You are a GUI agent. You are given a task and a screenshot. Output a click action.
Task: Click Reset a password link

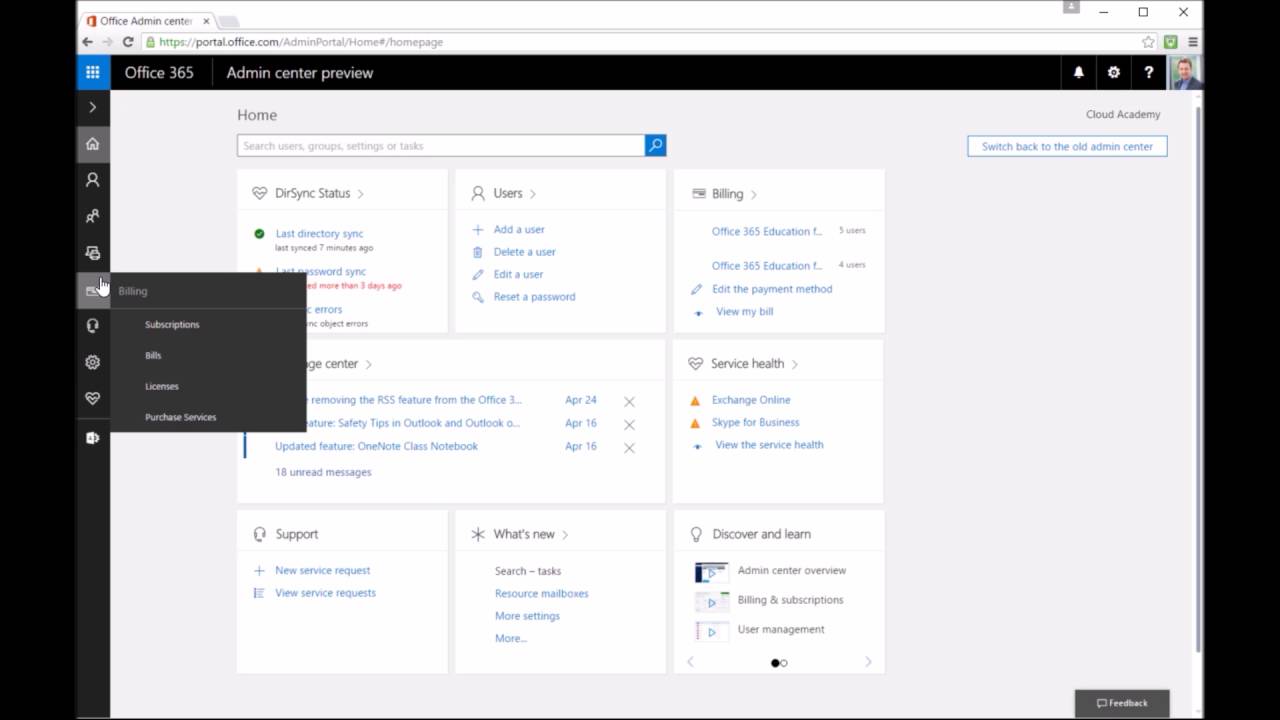click(534, 296)
